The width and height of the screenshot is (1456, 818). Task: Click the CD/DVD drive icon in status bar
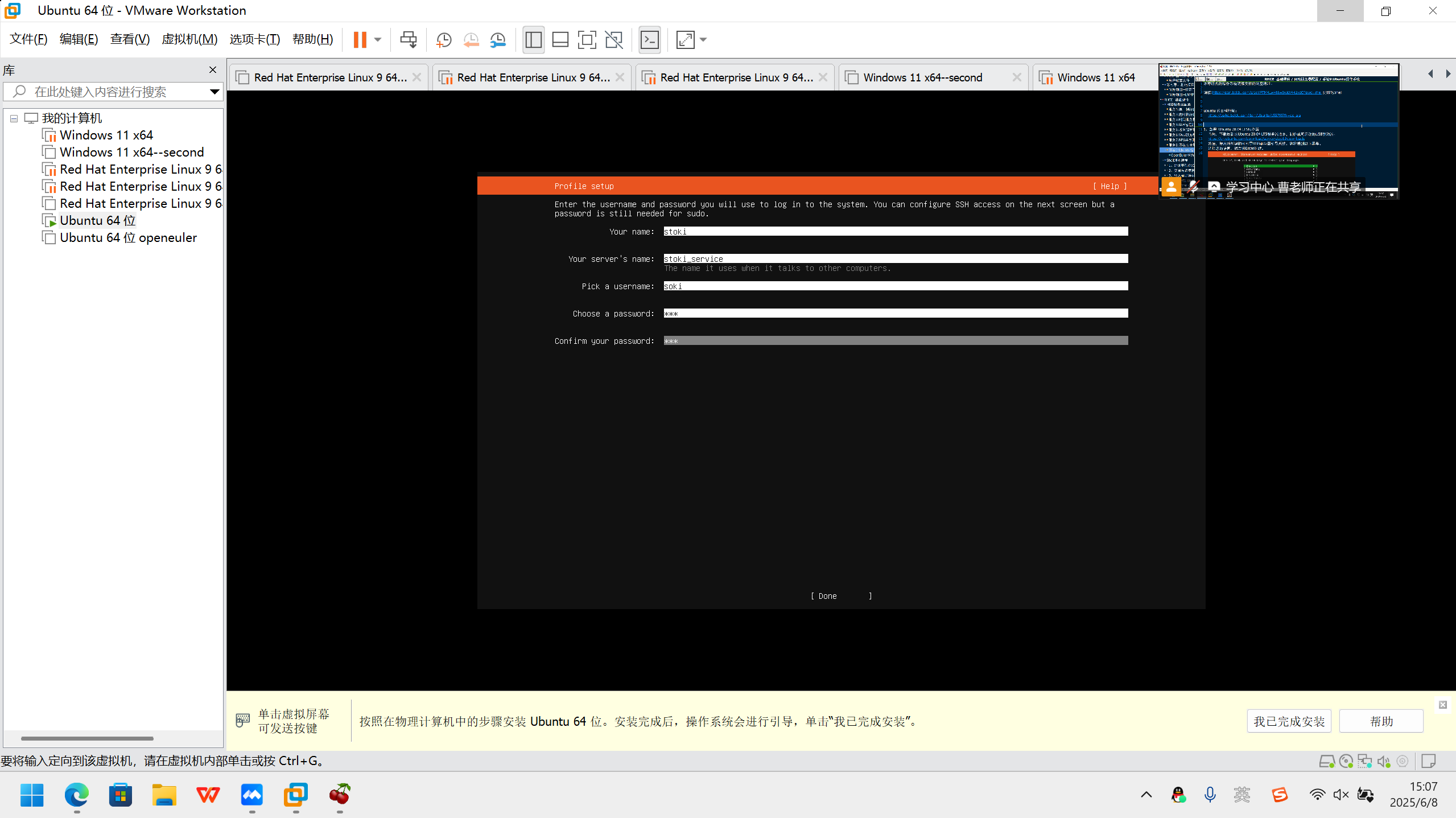coord(1346,761)
